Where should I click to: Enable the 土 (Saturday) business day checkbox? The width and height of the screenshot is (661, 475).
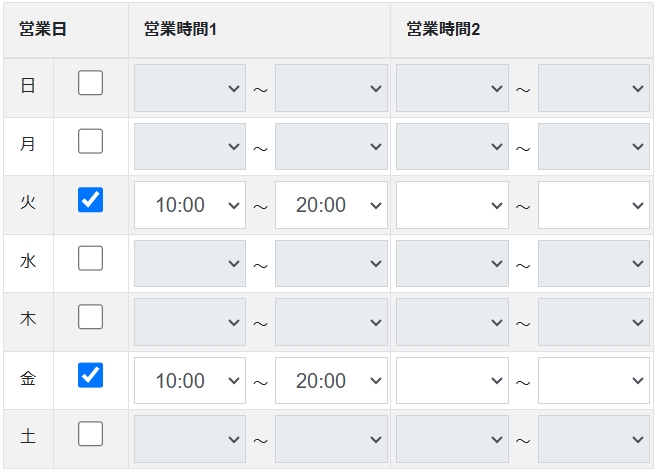coord(90,434)
